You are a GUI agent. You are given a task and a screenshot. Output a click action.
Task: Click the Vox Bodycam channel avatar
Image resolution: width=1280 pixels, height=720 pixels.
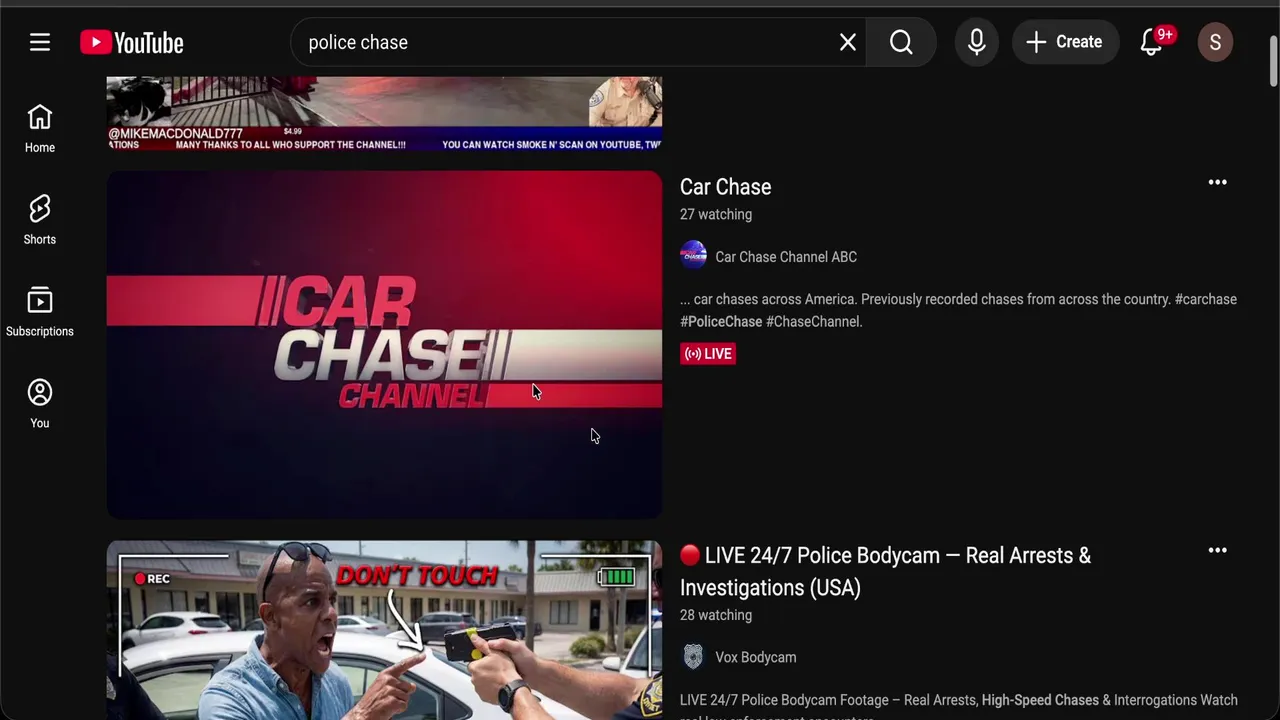pos(693,656)
